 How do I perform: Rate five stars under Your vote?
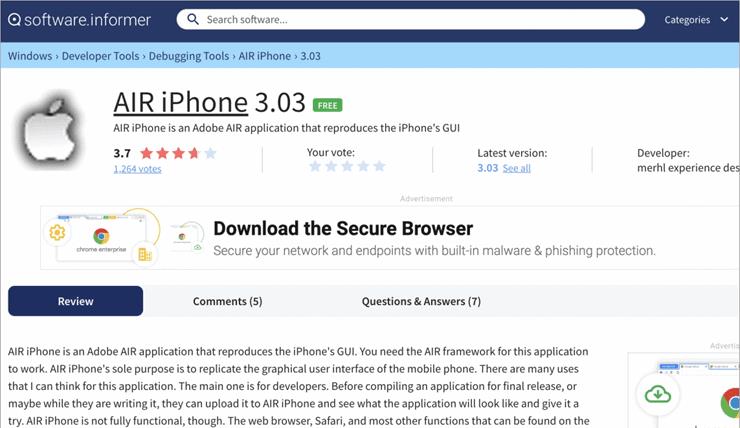click(x=379, y=166)
